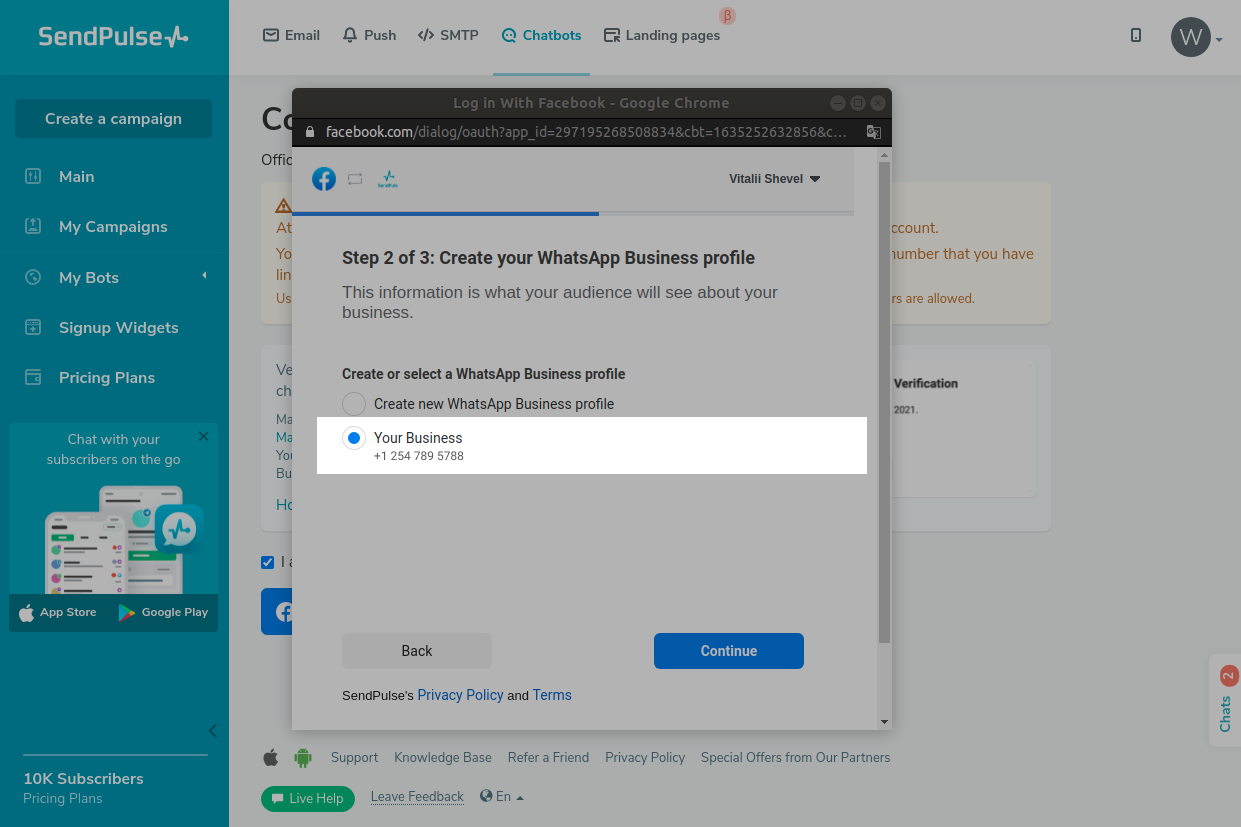Image resolution: width=1241 pixels, height=827 pixels.
Task: Click the Pricing Plans wallet icon
Action: point(33,377)
